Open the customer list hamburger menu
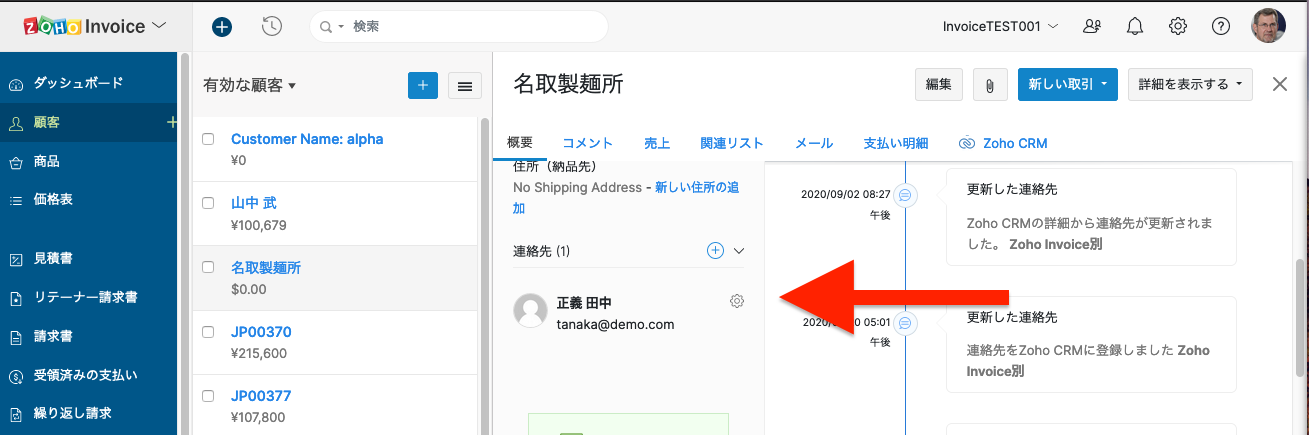The image size is (1309, 435). tap(464, 86)
